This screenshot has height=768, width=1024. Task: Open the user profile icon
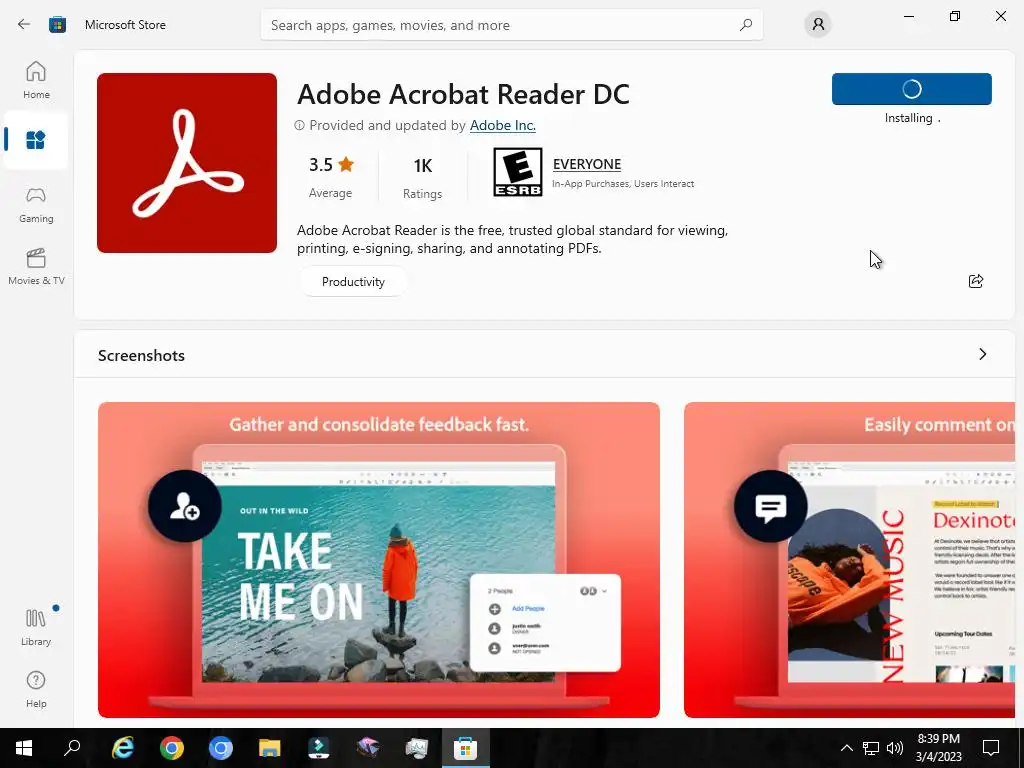tap(818, 25)
